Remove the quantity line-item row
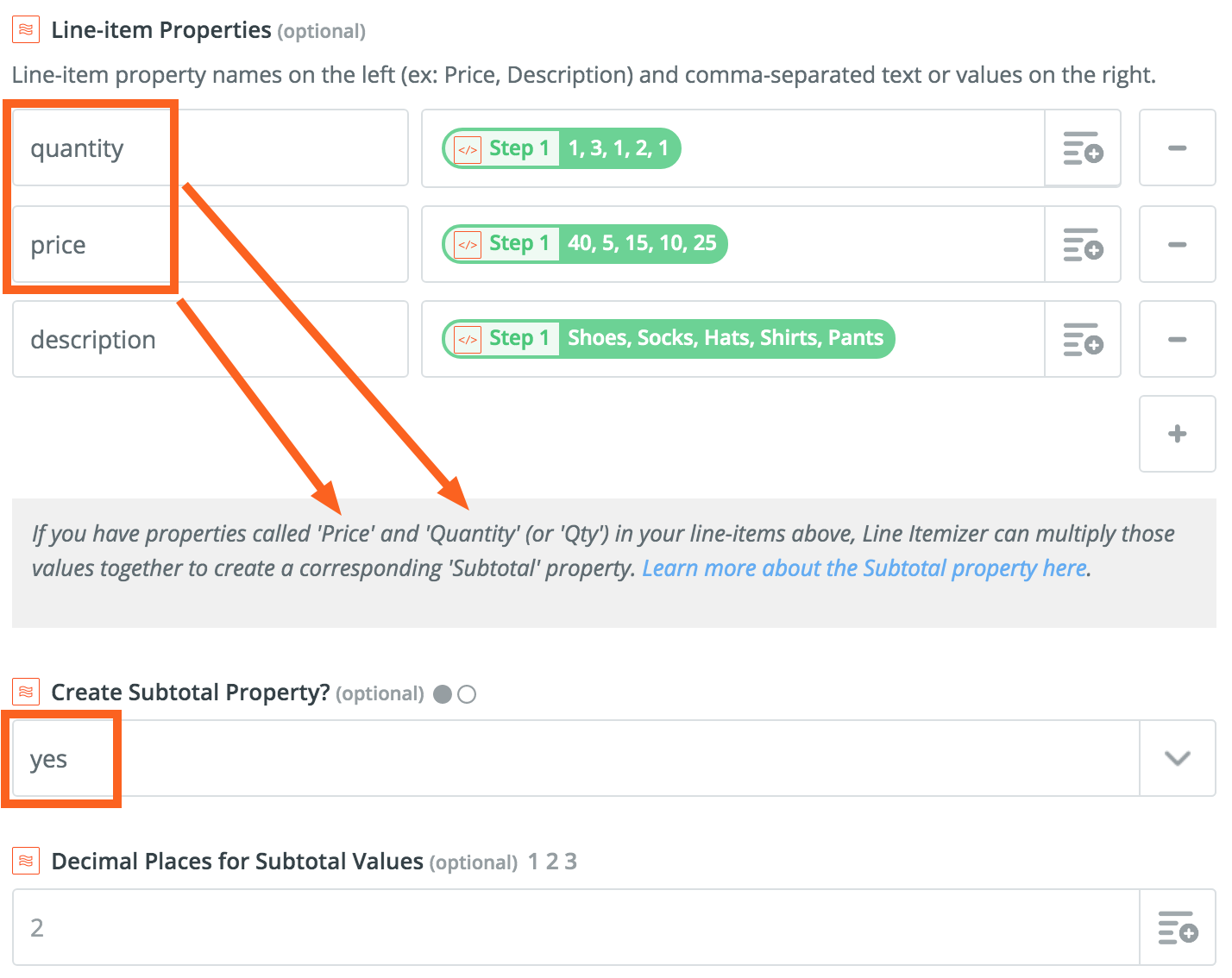The width and height of the screenshot is (1232, 978). [x=1177, y=148]
